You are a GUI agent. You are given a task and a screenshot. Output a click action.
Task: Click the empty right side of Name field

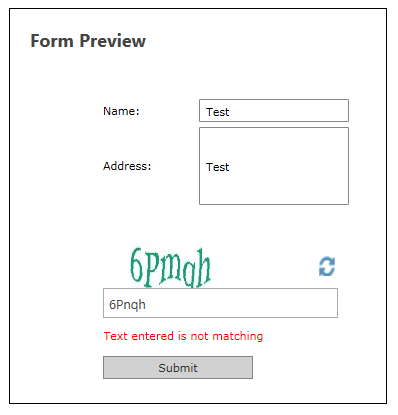click(289, 111)
